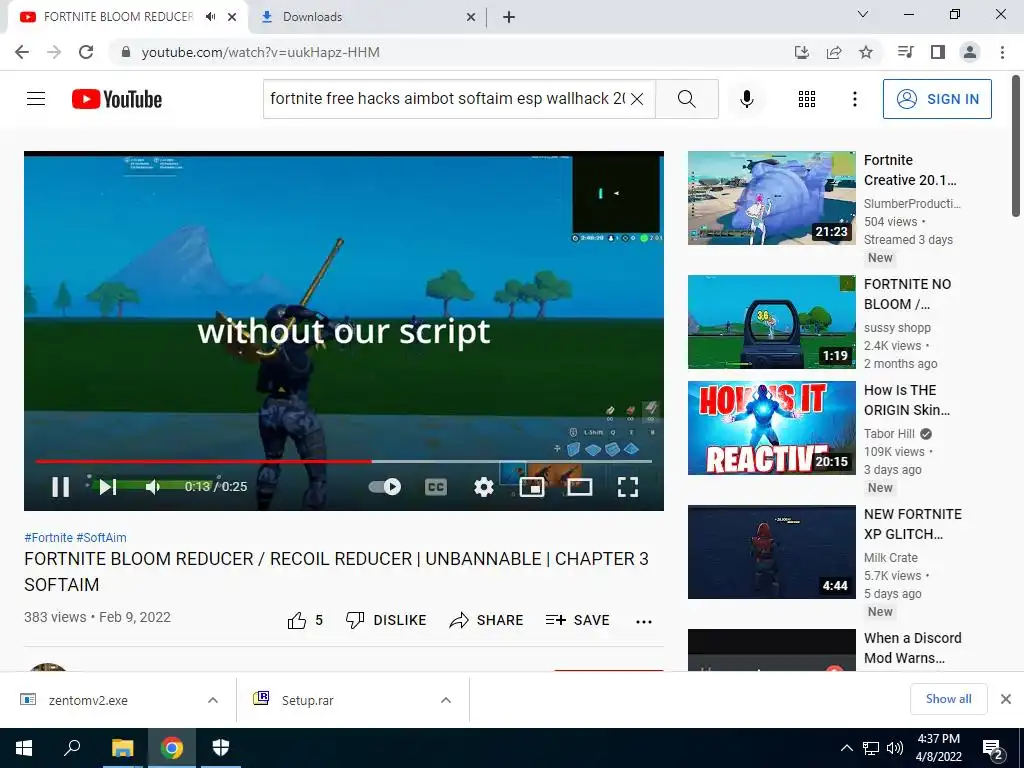1024x768 pixels.
Task: Open a new browser tab
Action: [x=509, y=17]
